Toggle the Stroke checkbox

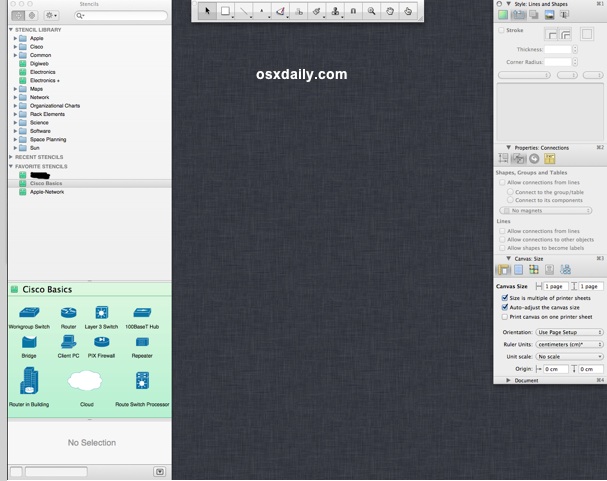click(502, 30)
